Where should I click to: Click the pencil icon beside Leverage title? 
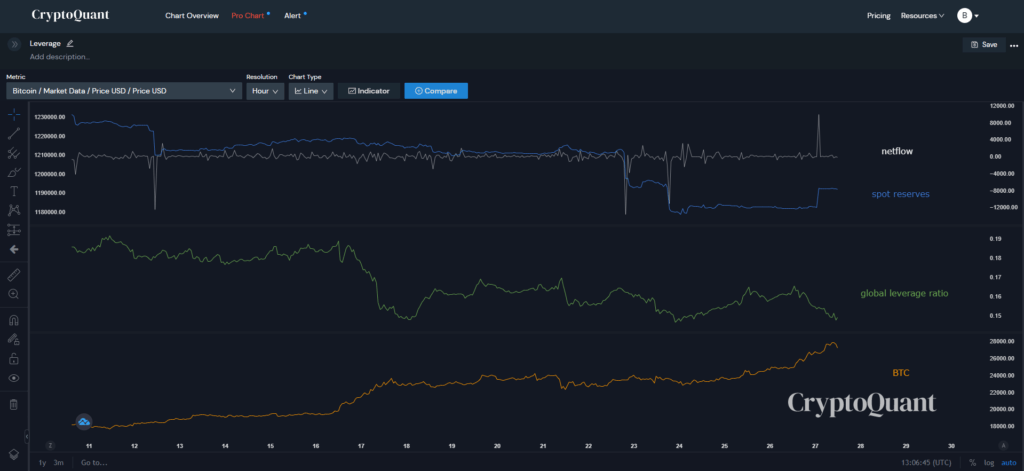(70, 44)
